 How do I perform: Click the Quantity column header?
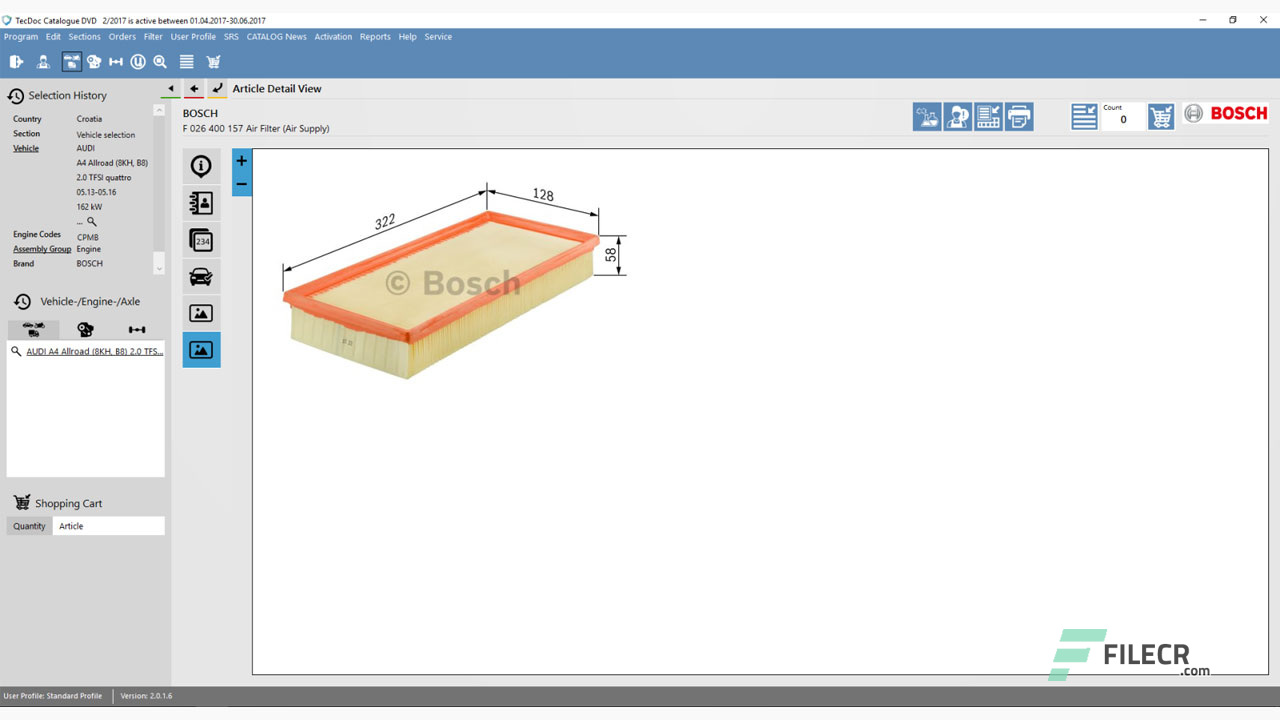29,526
